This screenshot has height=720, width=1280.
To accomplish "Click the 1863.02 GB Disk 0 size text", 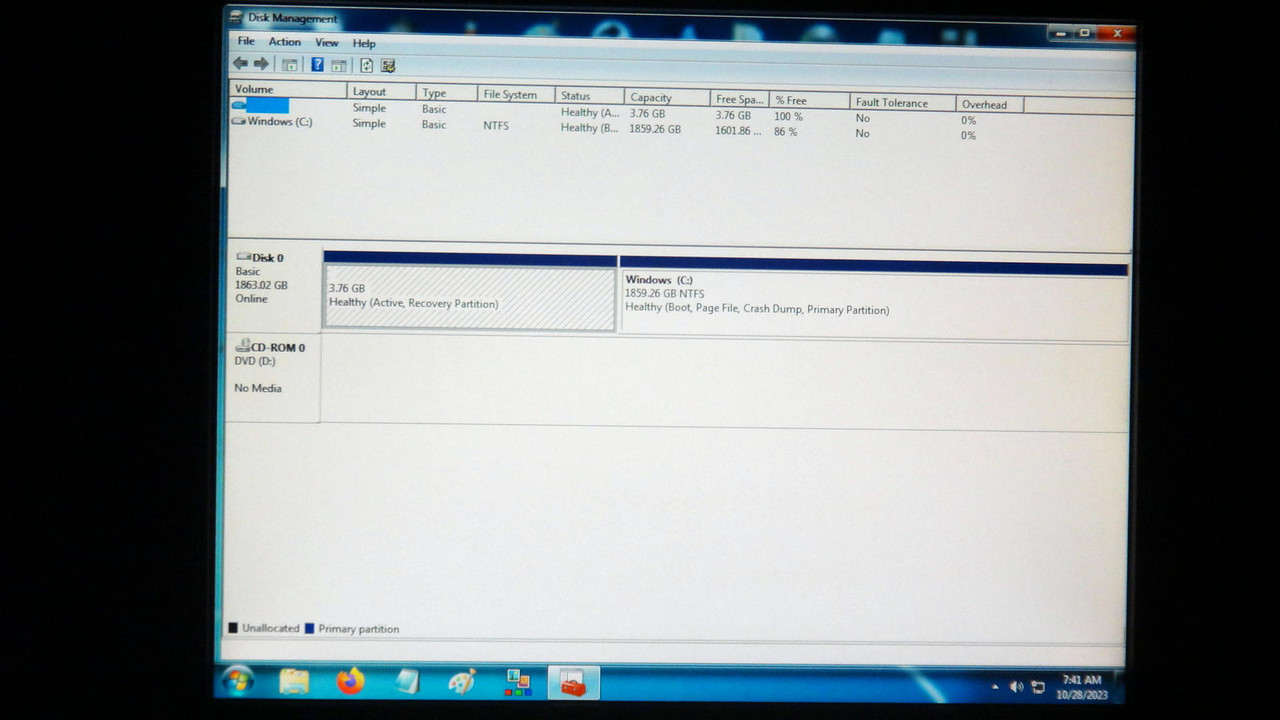I will (261, 285).
